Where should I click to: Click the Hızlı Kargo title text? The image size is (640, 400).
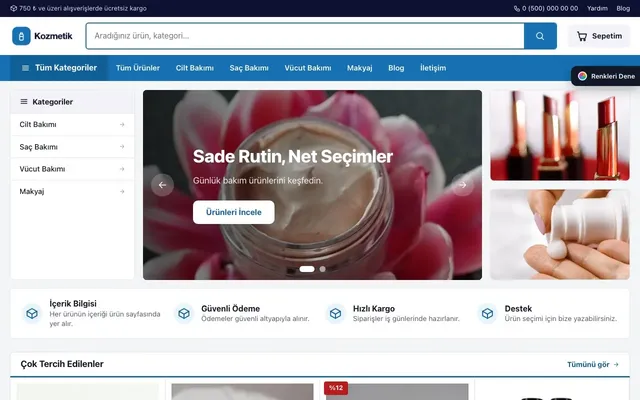click(373, 309)
